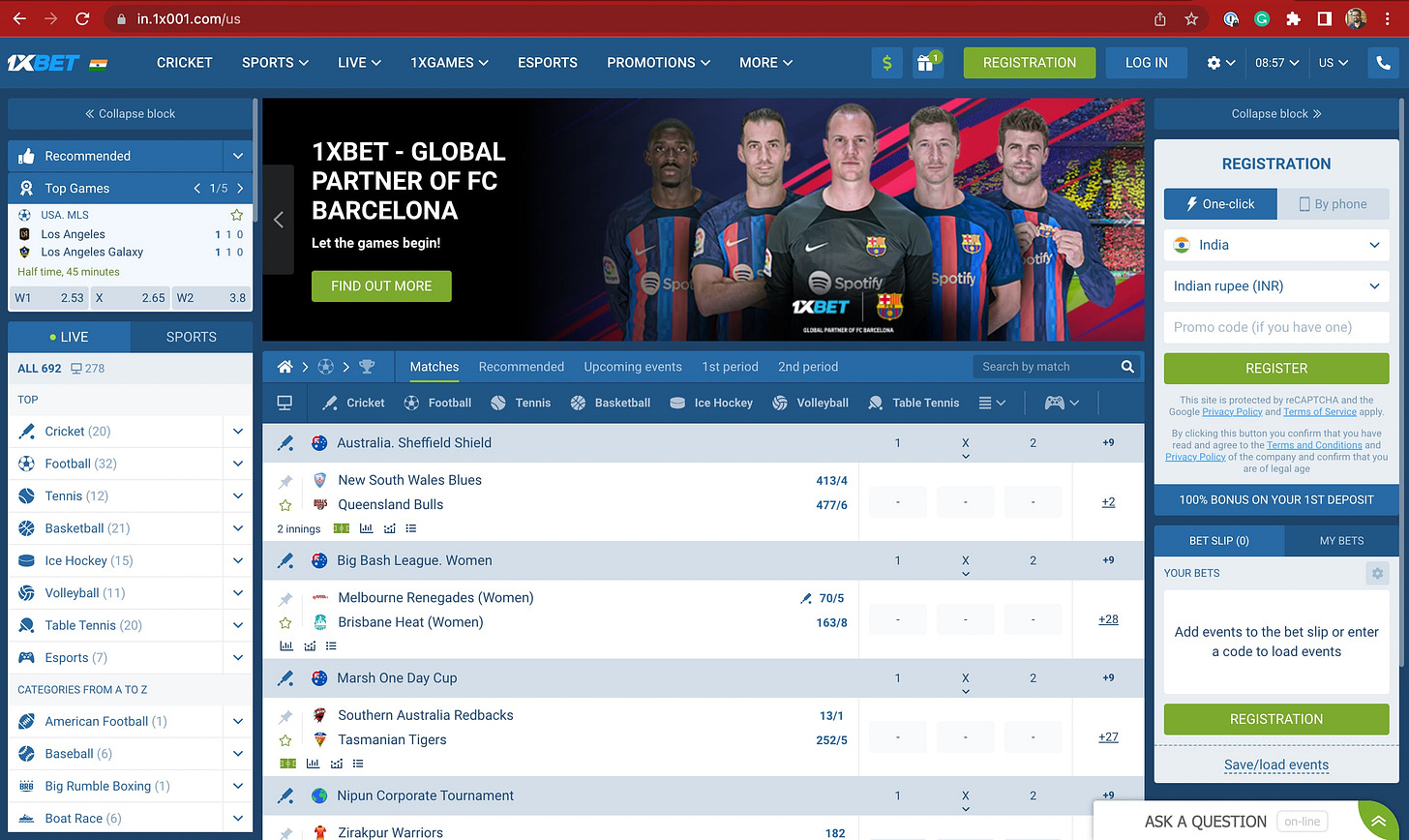Expand the Football (32) sidebar category
This screenshot has width=1409, height=840.
[238, 464]
